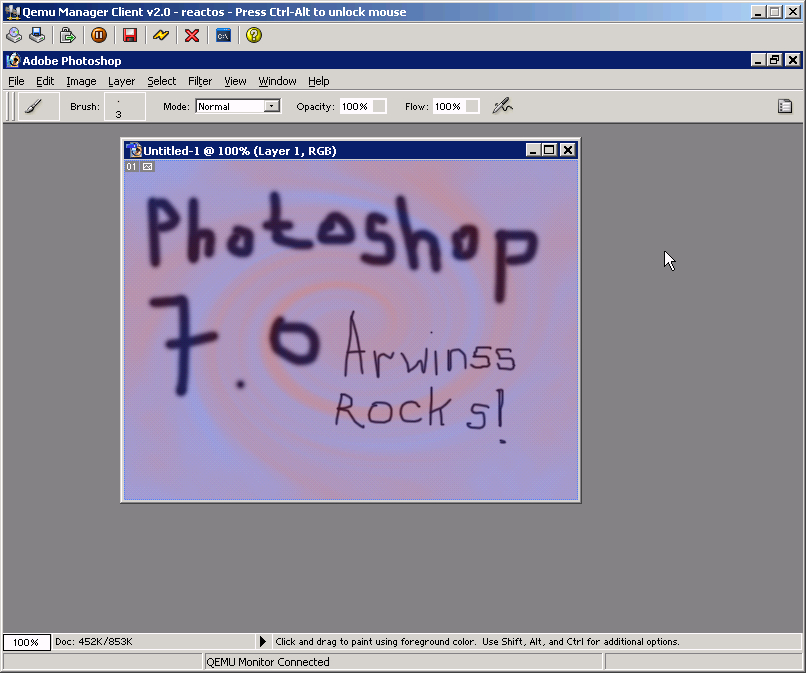Open the Select menu
The height and width of the screenshot is (673, 806).
coord(161,81)
